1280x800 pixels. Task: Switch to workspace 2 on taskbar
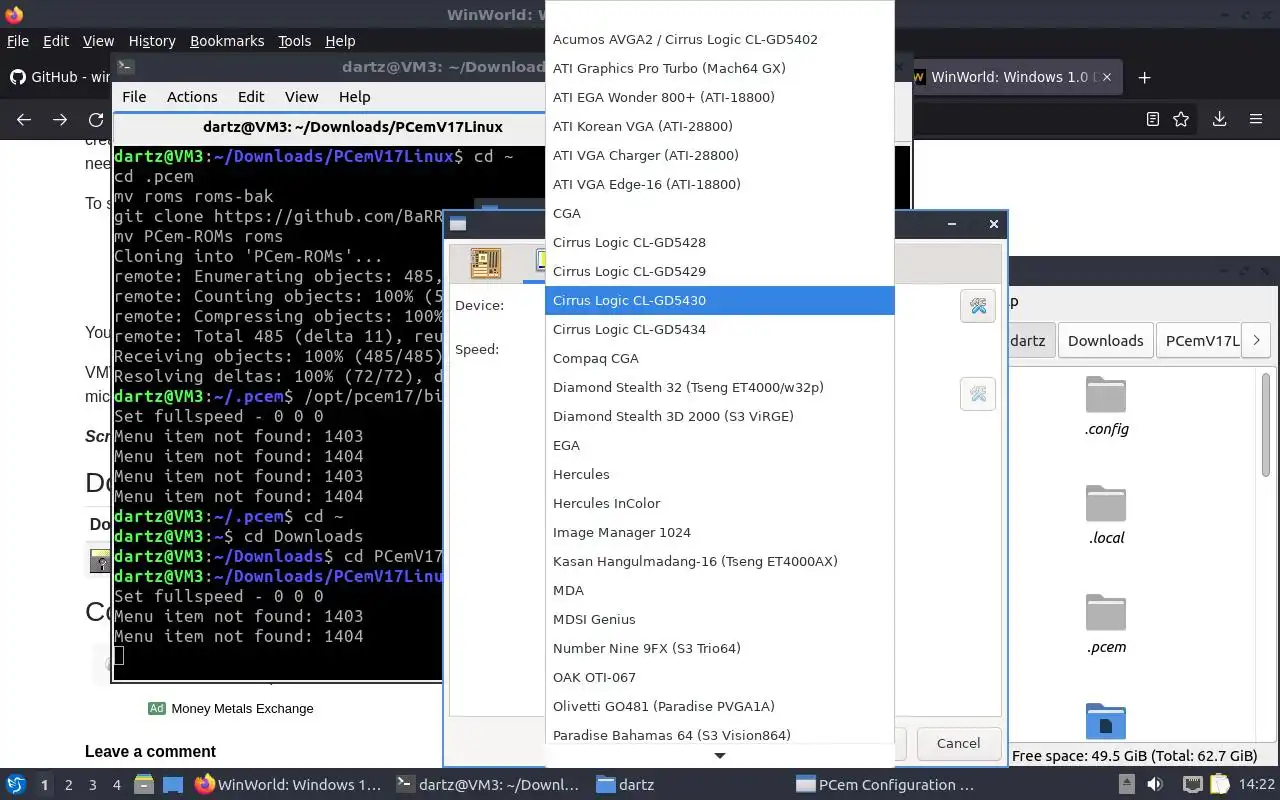[x=68, y=785]
